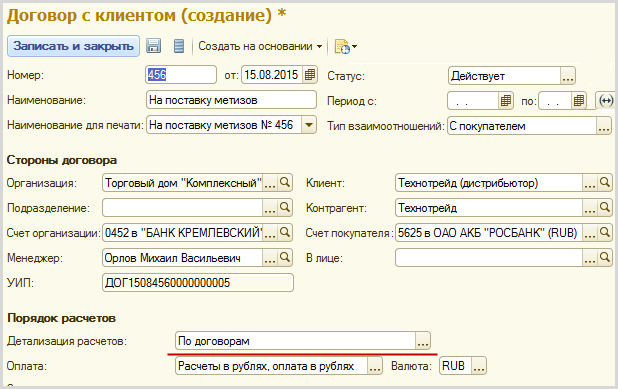Open Валюта RUB selection ellipsis
The width and height of the screenshot is (618, 389).
click(x=479, y=366)
